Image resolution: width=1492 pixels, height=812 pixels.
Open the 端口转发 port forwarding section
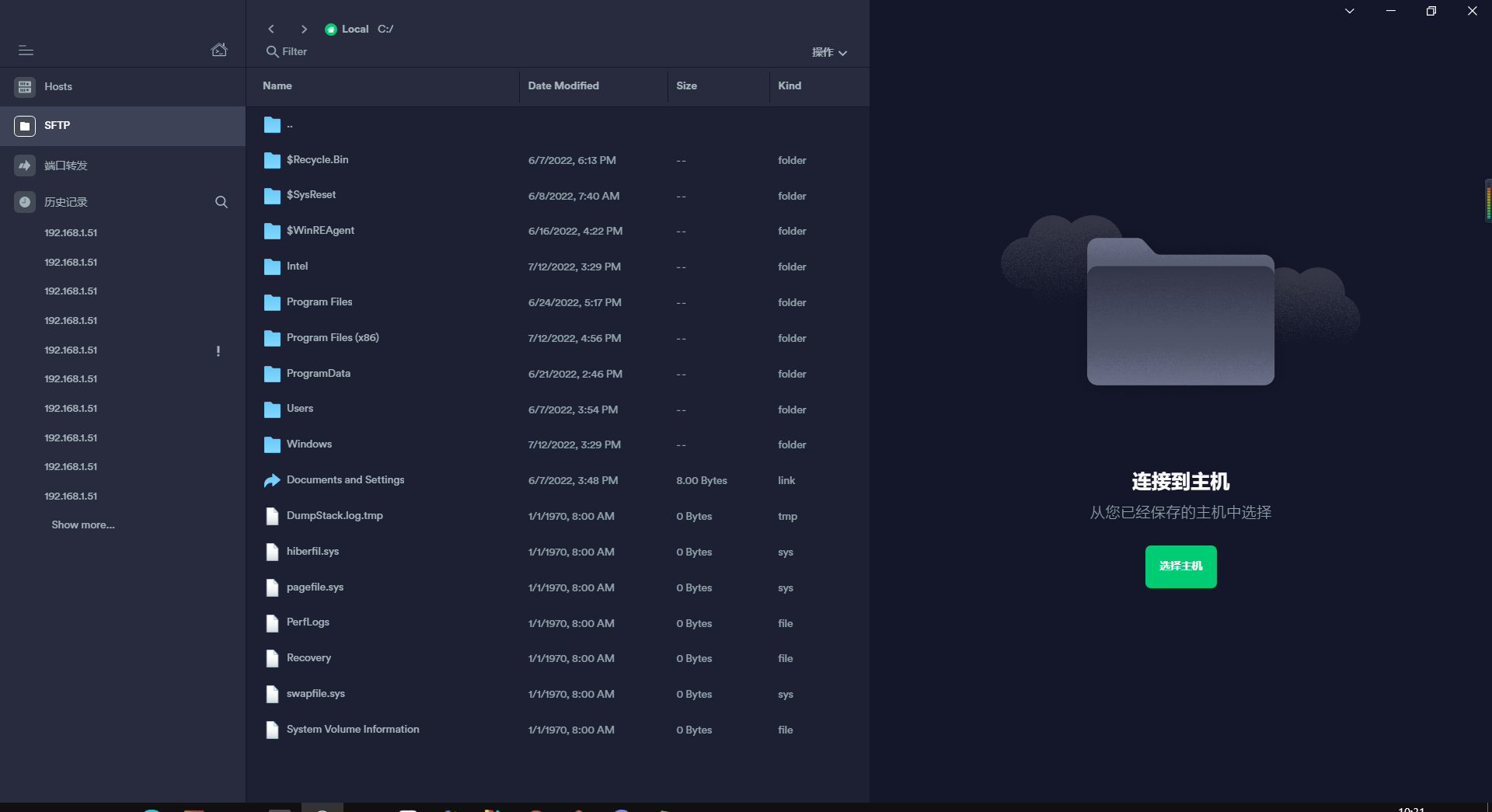point(123,166)
